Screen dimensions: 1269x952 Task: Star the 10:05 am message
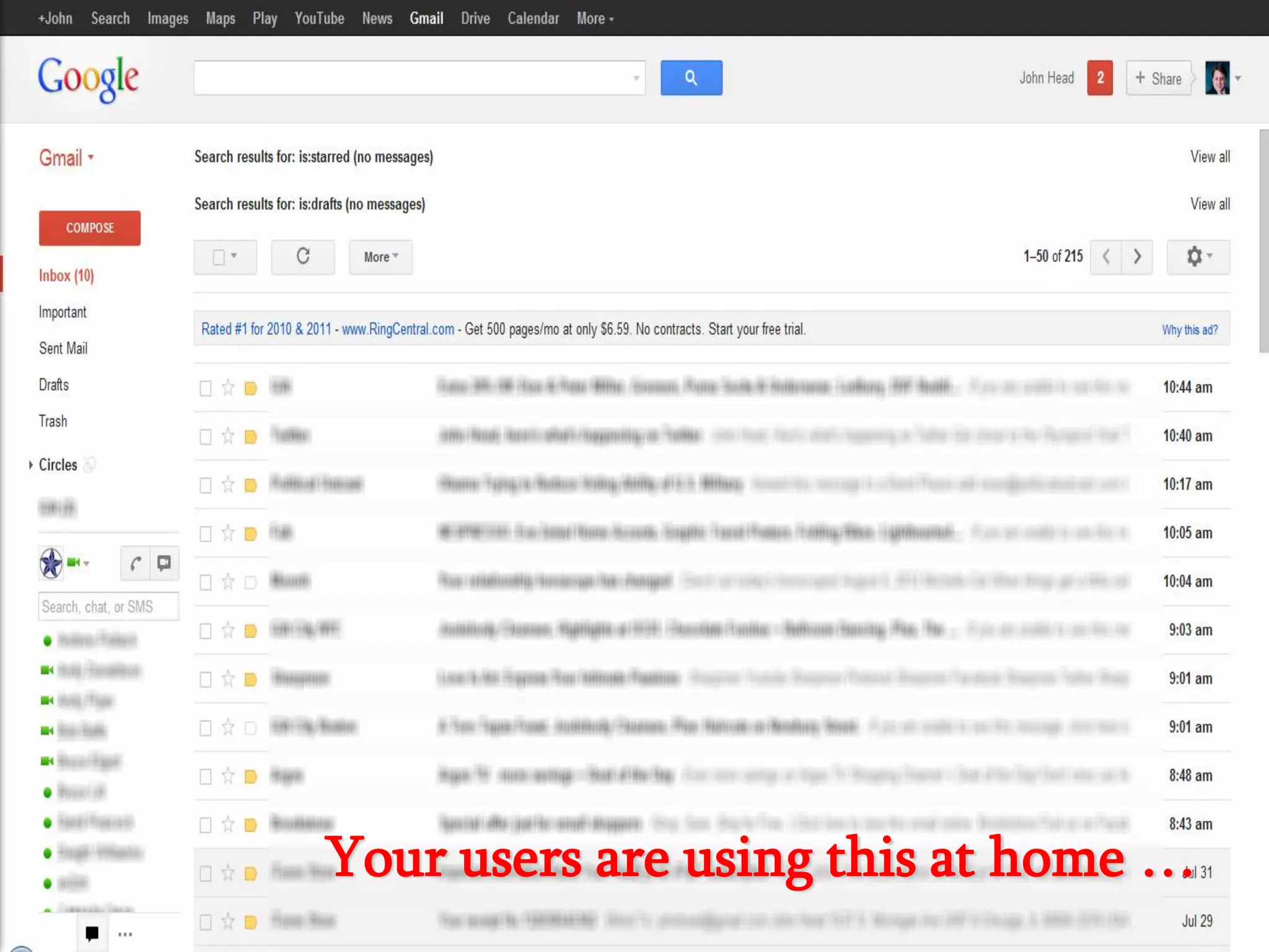click(x=228, y=533)
